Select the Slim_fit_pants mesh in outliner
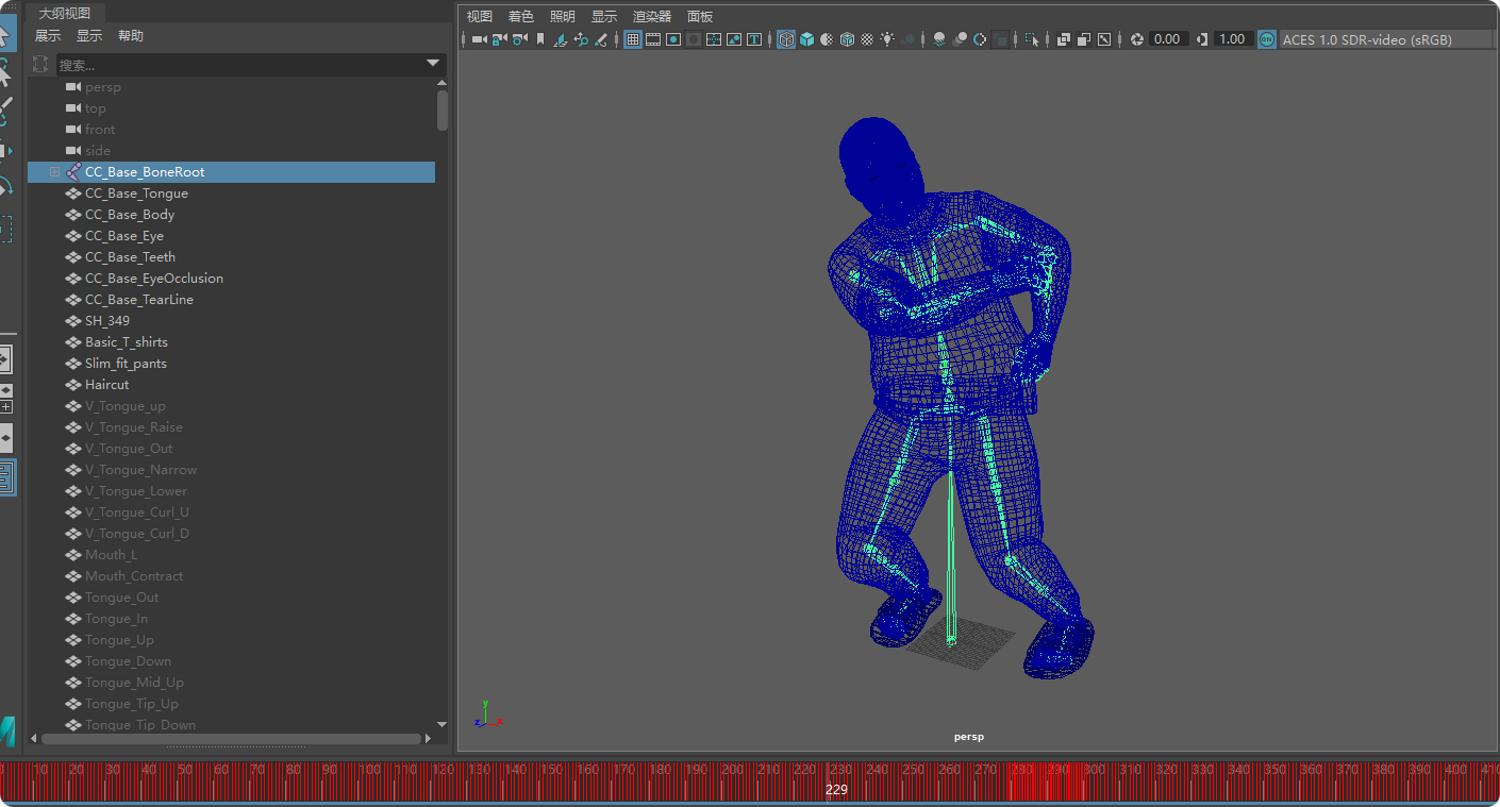Viewport: 1500px width, 807px height. pyautogui.click(x=125, y=363)
